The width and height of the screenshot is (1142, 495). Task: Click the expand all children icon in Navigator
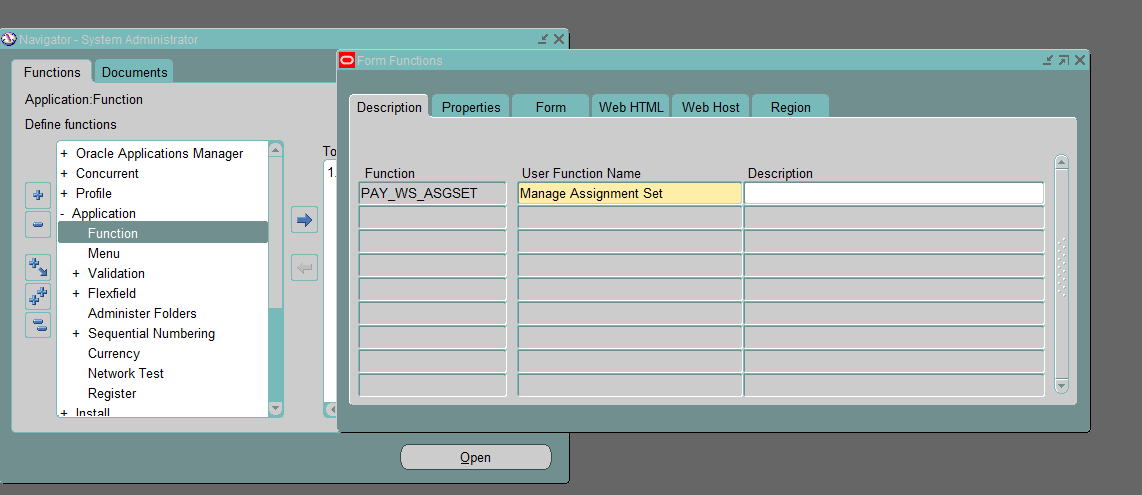[38, 267]
